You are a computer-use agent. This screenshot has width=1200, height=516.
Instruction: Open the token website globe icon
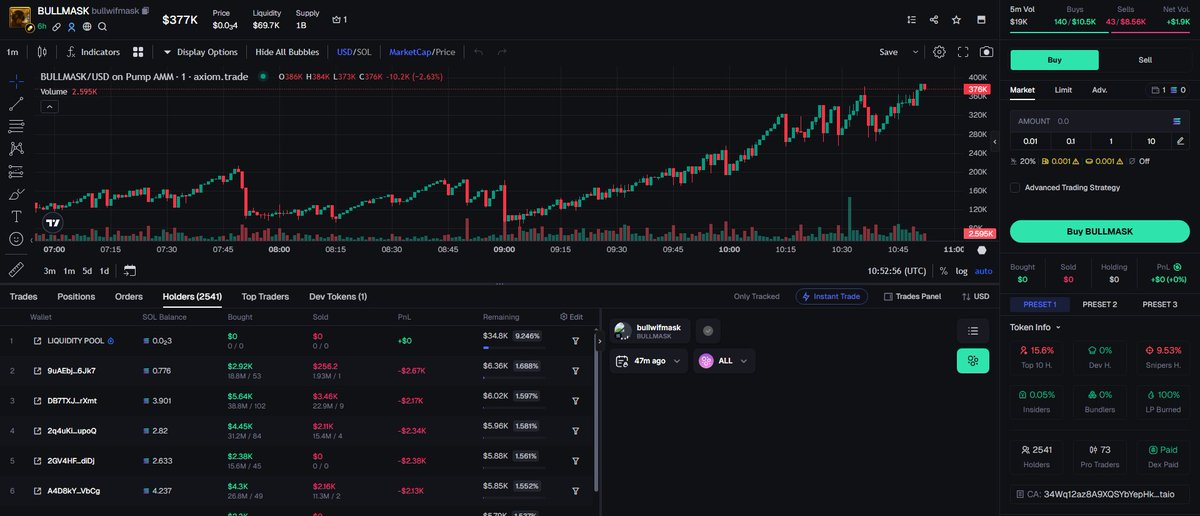click(x=87, y=26)
